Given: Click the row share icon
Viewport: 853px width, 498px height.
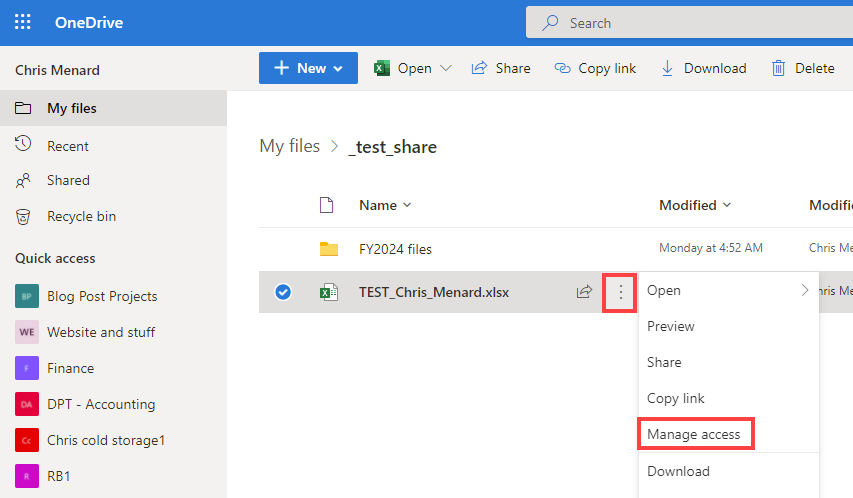Looking at the screenshot, I should pyautogui.click(x=584, y=292).
